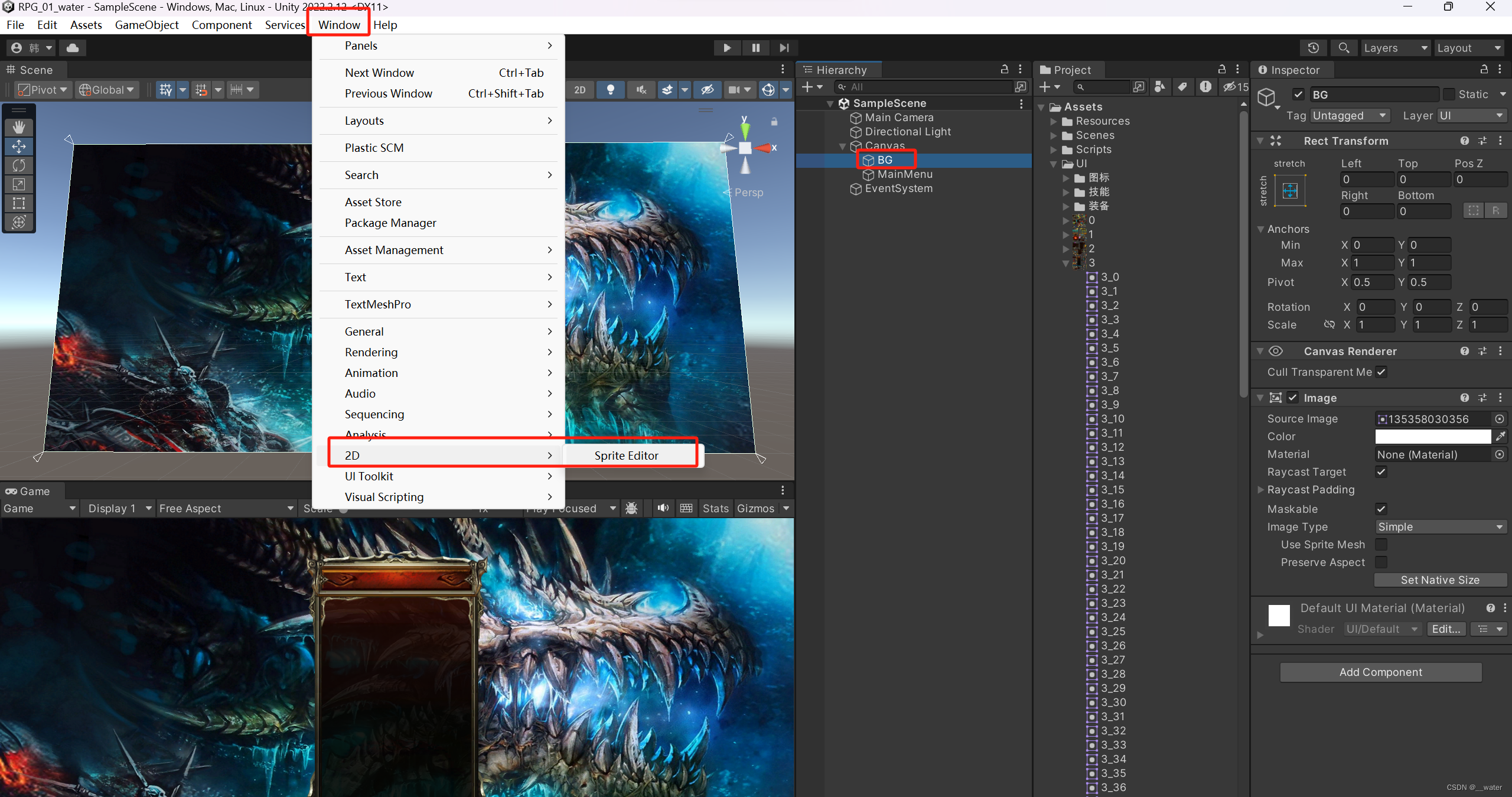Open the Help menu
The image size is (1512, 797).
coord(385,25)
